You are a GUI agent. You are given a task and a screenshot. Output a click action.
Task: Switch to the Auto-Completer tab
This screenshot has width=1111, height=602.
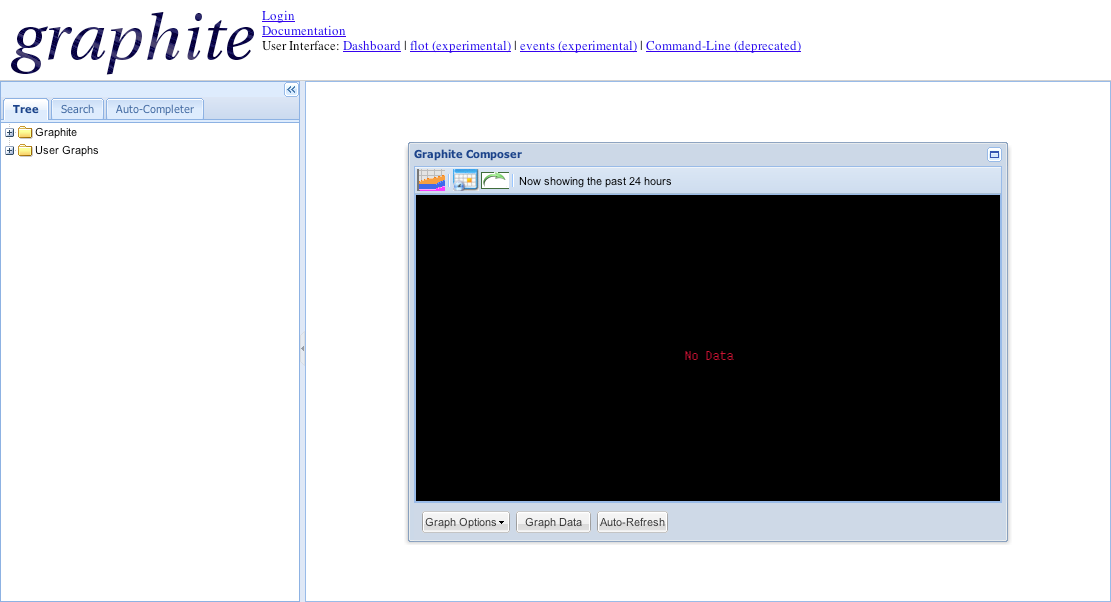pyautogui.click(x=155, y=109)
